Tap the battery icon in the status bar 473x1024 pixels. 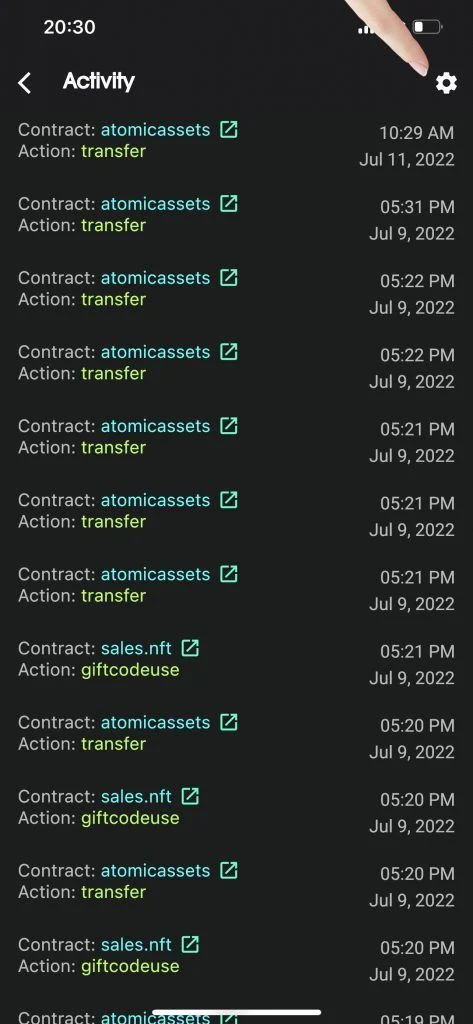(428, 27)
